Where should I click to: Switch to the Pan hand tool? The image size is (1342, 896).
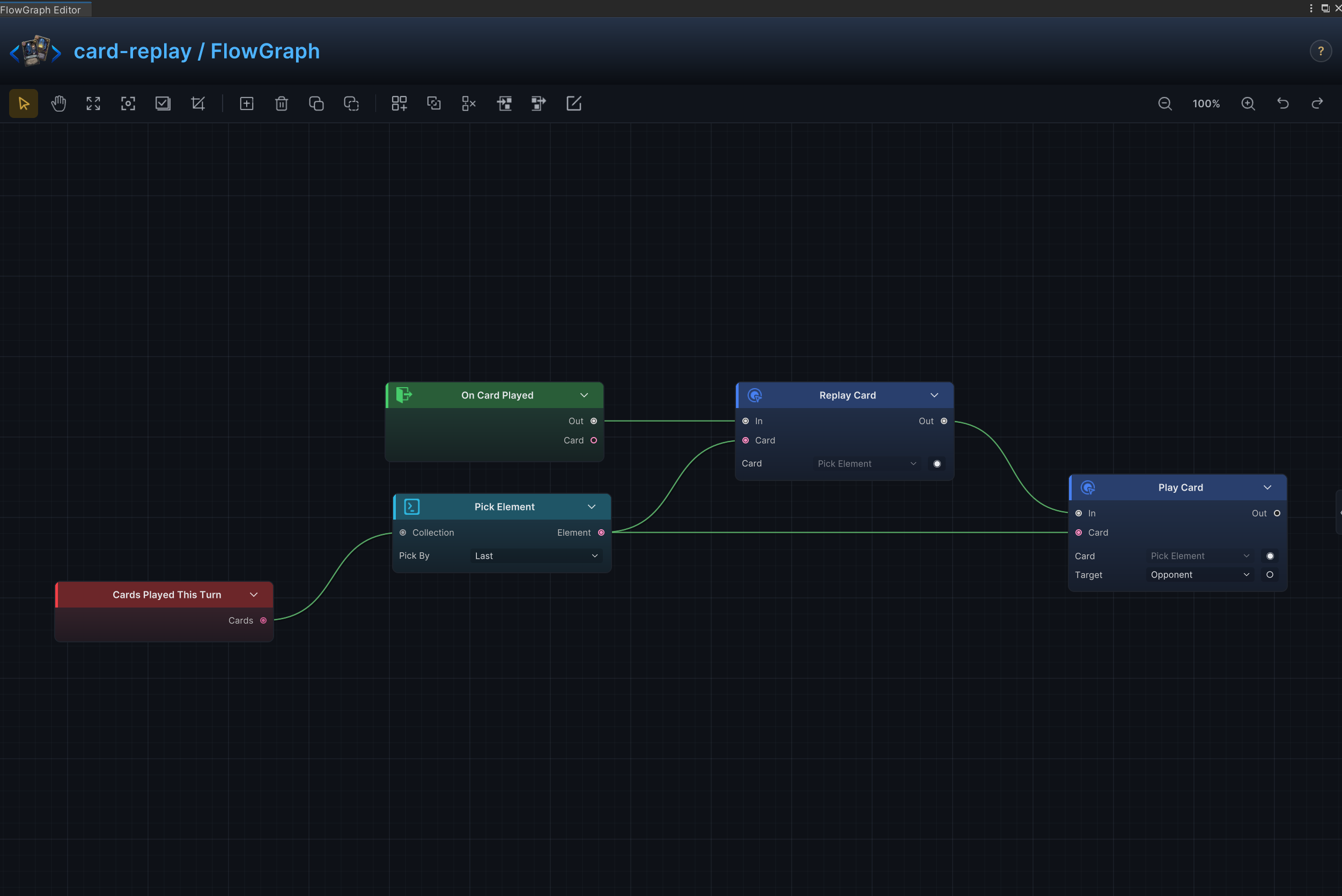(58, 103)
